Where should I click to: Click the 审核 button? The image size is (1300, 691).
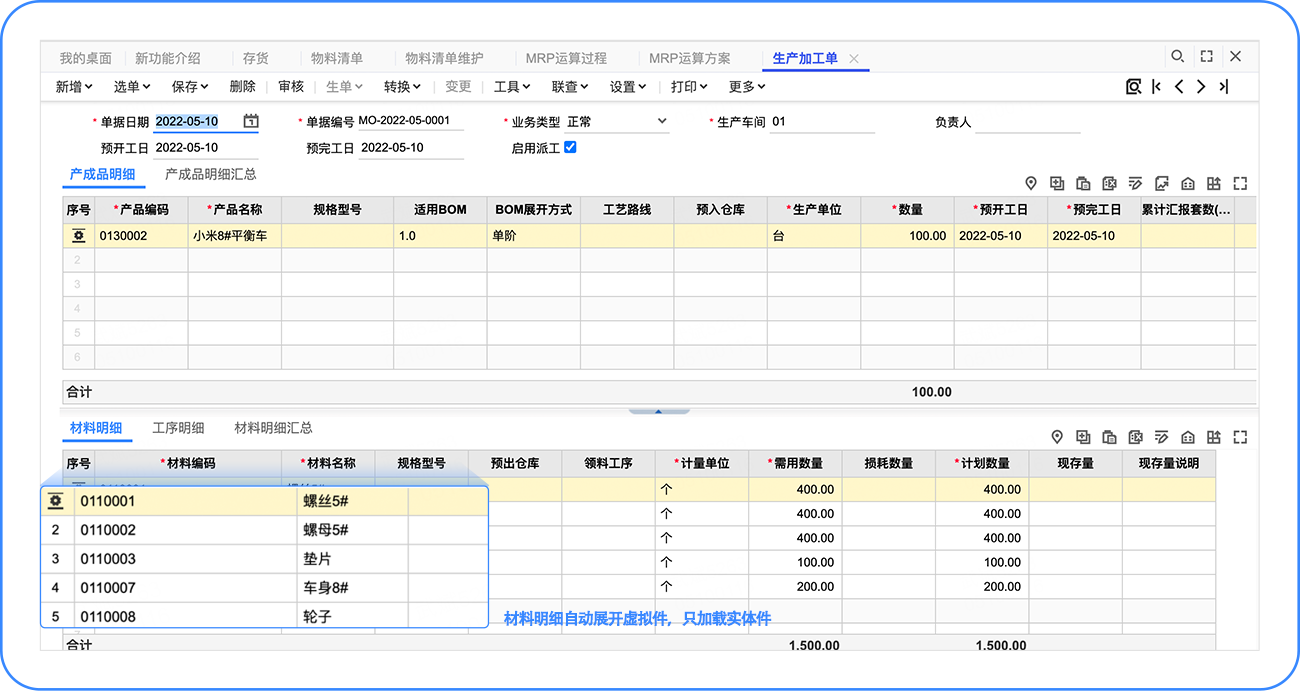pyautogui.click(x=291, y=87)
